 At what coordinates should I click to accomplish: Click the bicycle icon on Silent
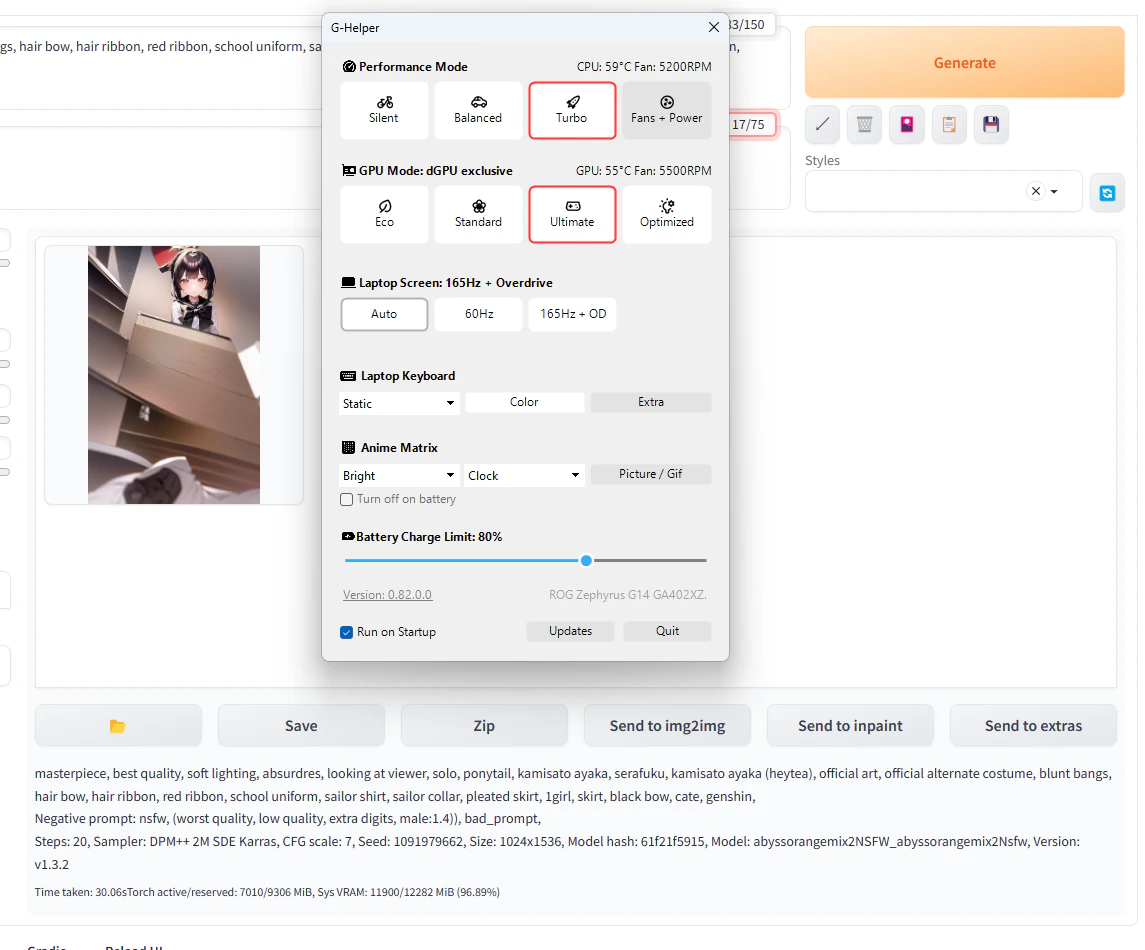pos(385,102)
